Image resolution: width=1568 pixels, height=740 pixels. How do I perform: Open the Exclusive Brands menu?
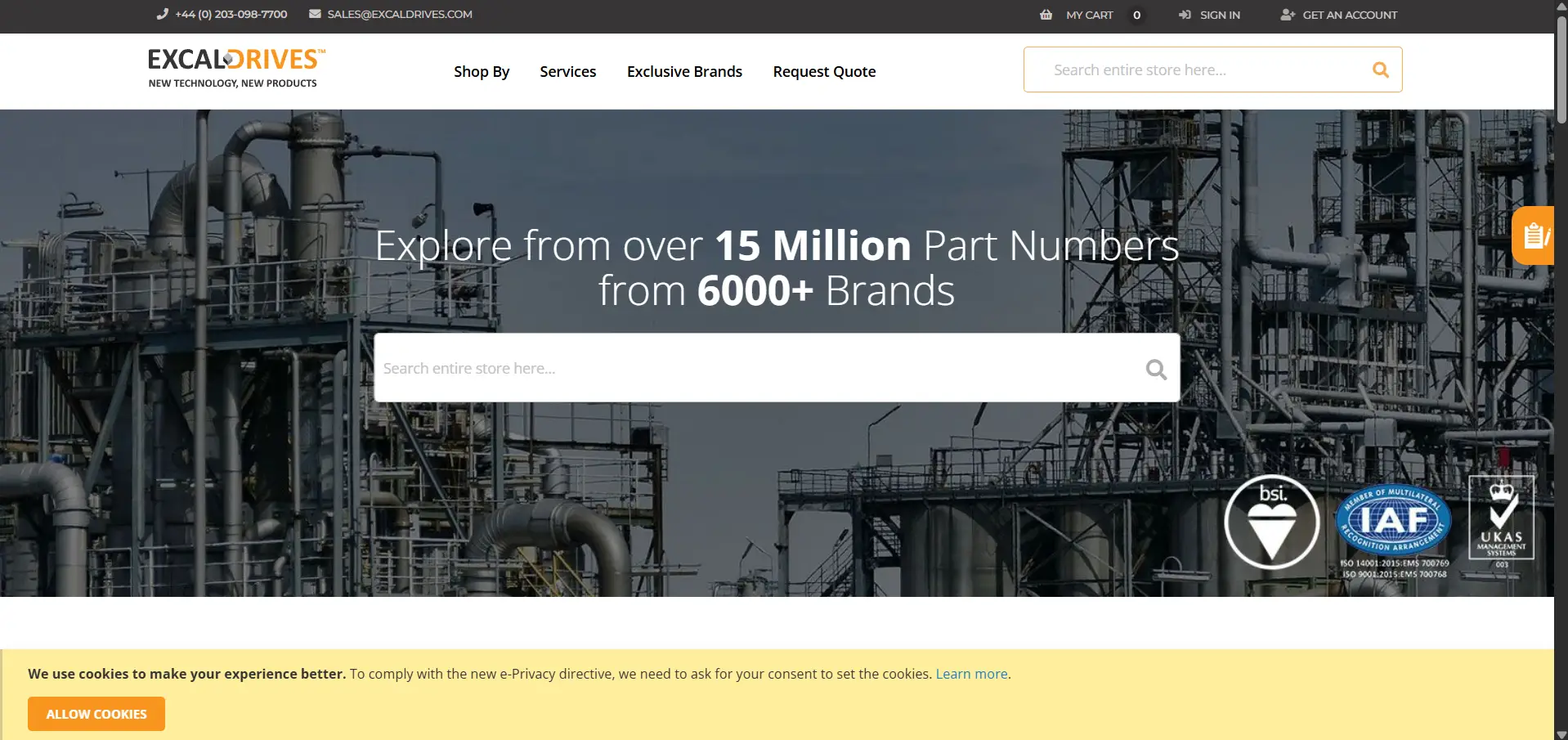point(684,71)
